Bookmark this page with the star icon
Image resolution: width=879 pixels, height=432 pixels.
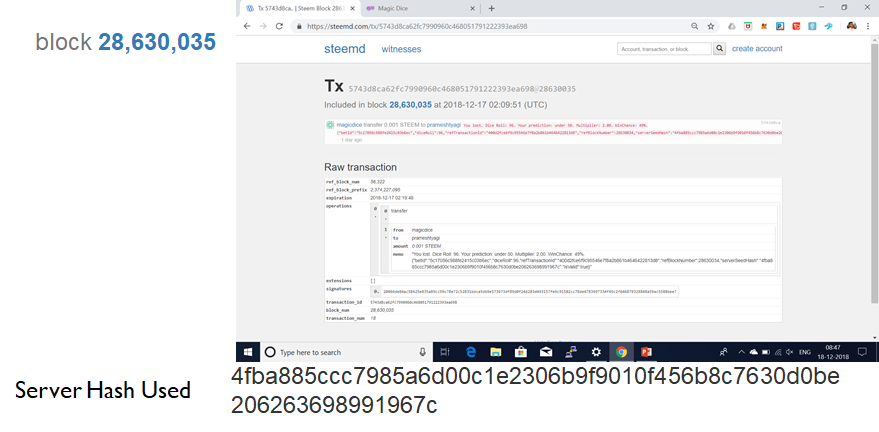click(x=711, y=26)
